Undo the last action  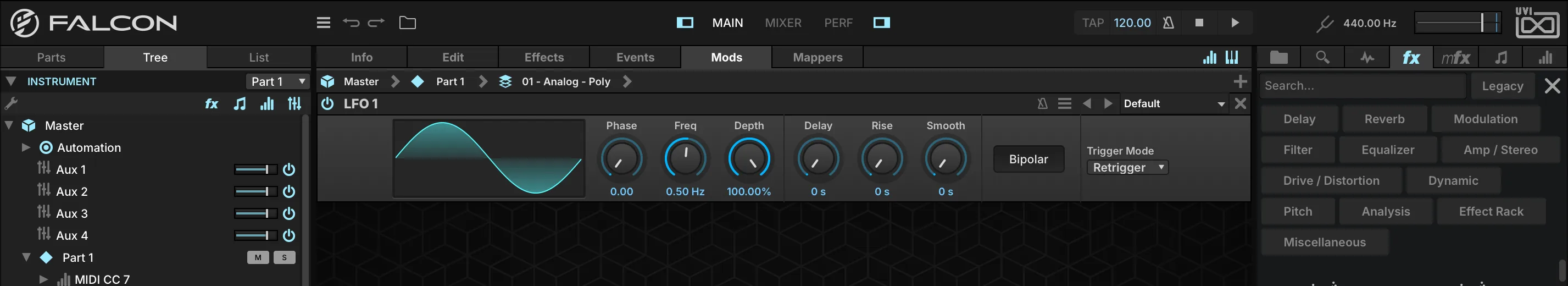click(x=351, y=23)
